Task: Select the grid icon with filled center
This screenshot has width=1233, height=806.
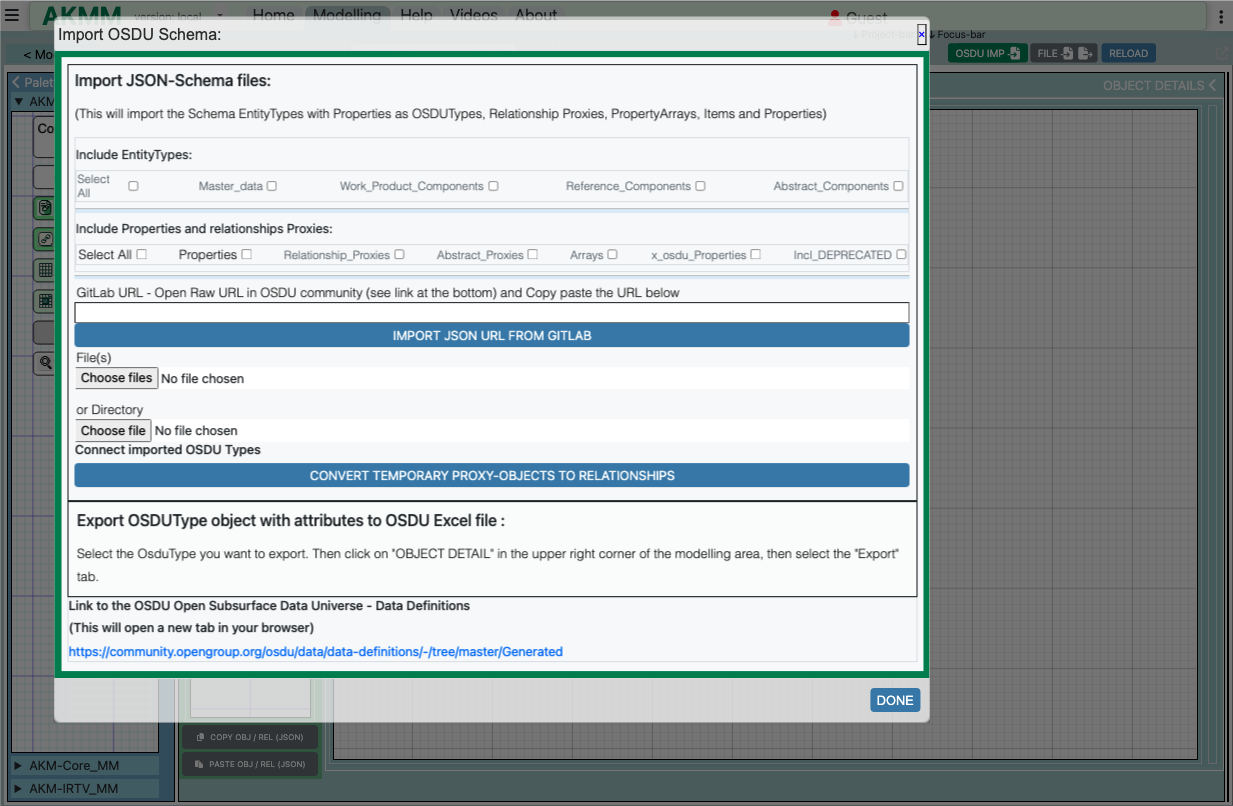Action: pos(45,301)
